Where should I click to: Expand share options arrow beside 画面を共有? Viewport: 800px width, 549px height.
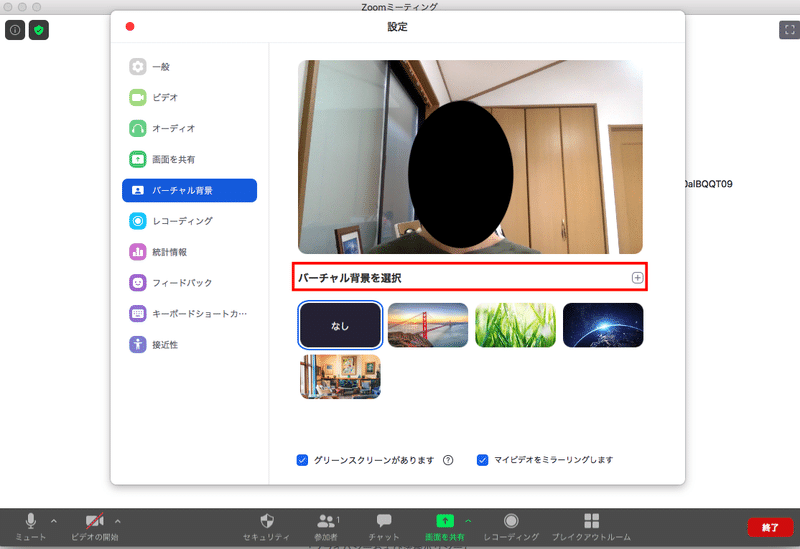pyautogui.click(x=468, y=521)
